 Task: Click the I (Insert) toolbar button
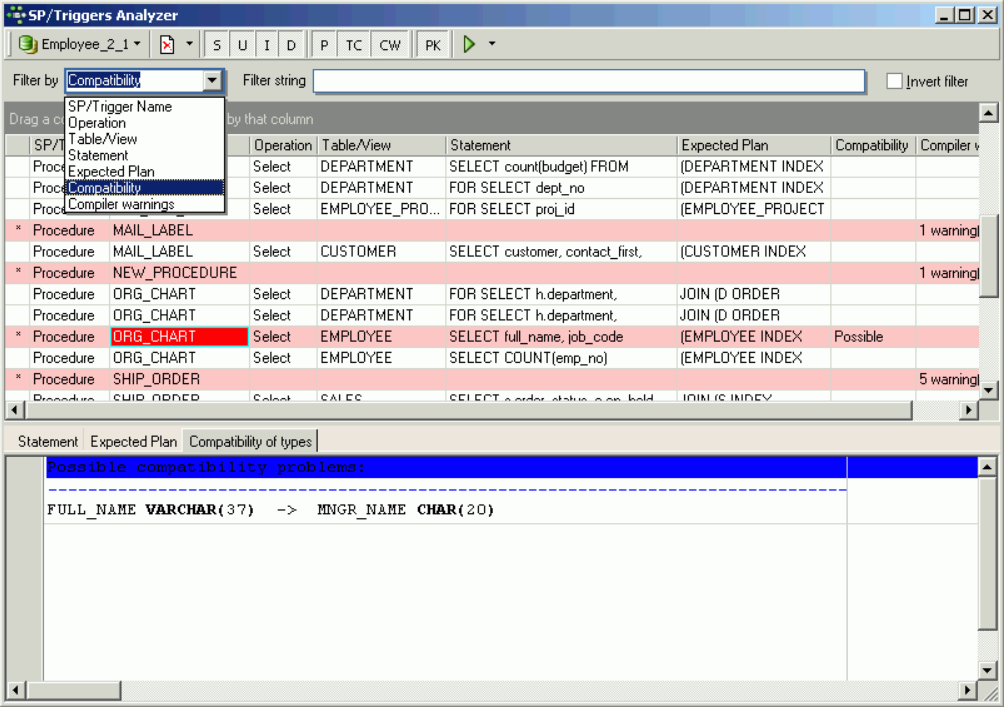click(x=267, y=45)
